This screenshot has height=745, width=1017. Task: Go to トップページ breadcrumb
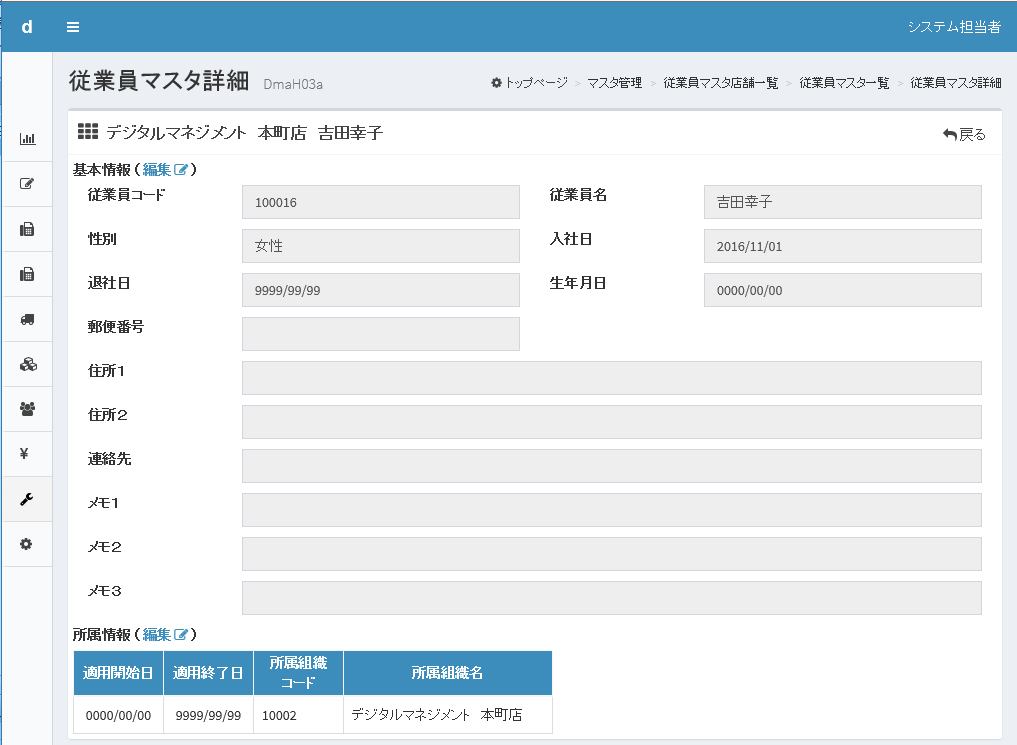536,82
